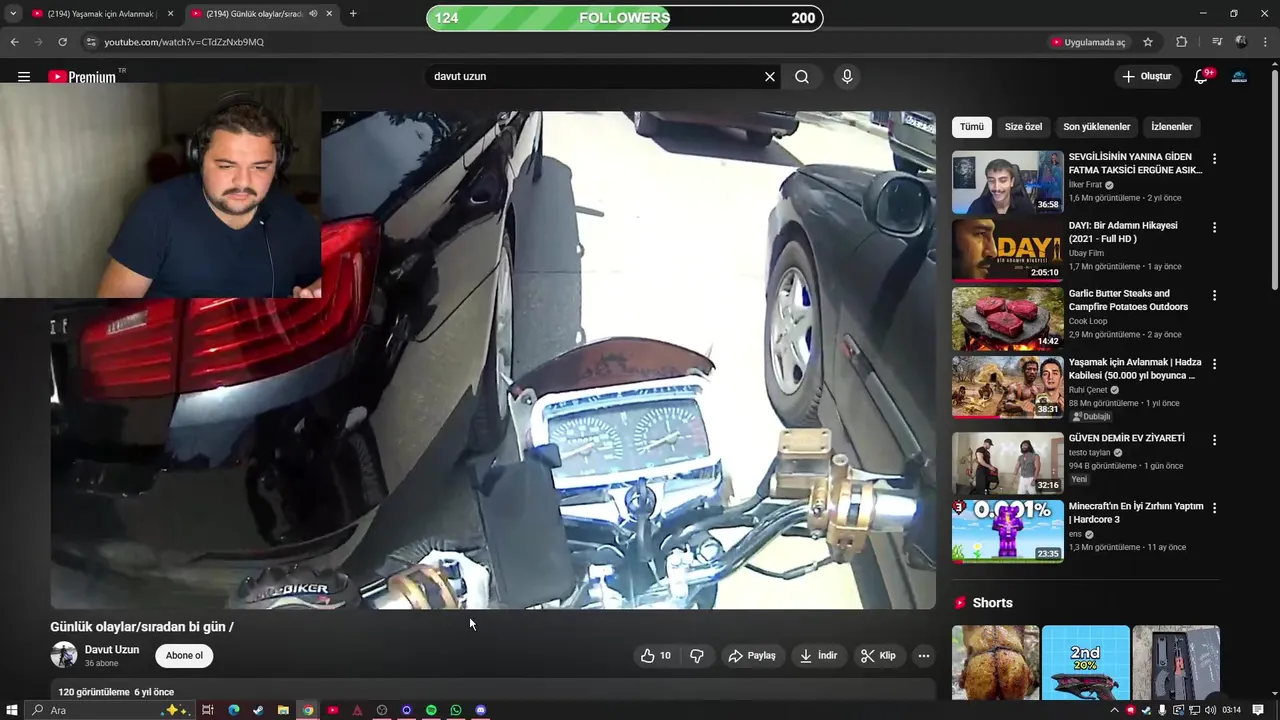Open the Davut Uzun channel name link

[x=112, y=650]
